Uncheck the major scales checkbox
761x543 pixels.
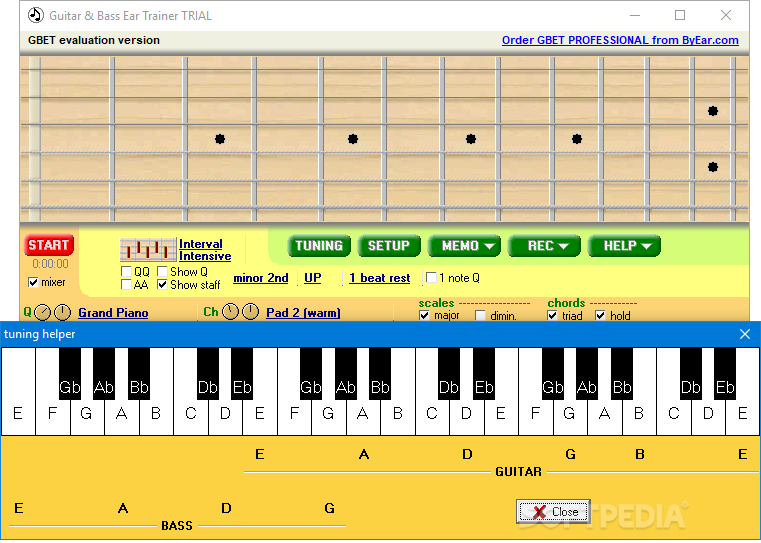pyautogui.click(x=424, y=315)
